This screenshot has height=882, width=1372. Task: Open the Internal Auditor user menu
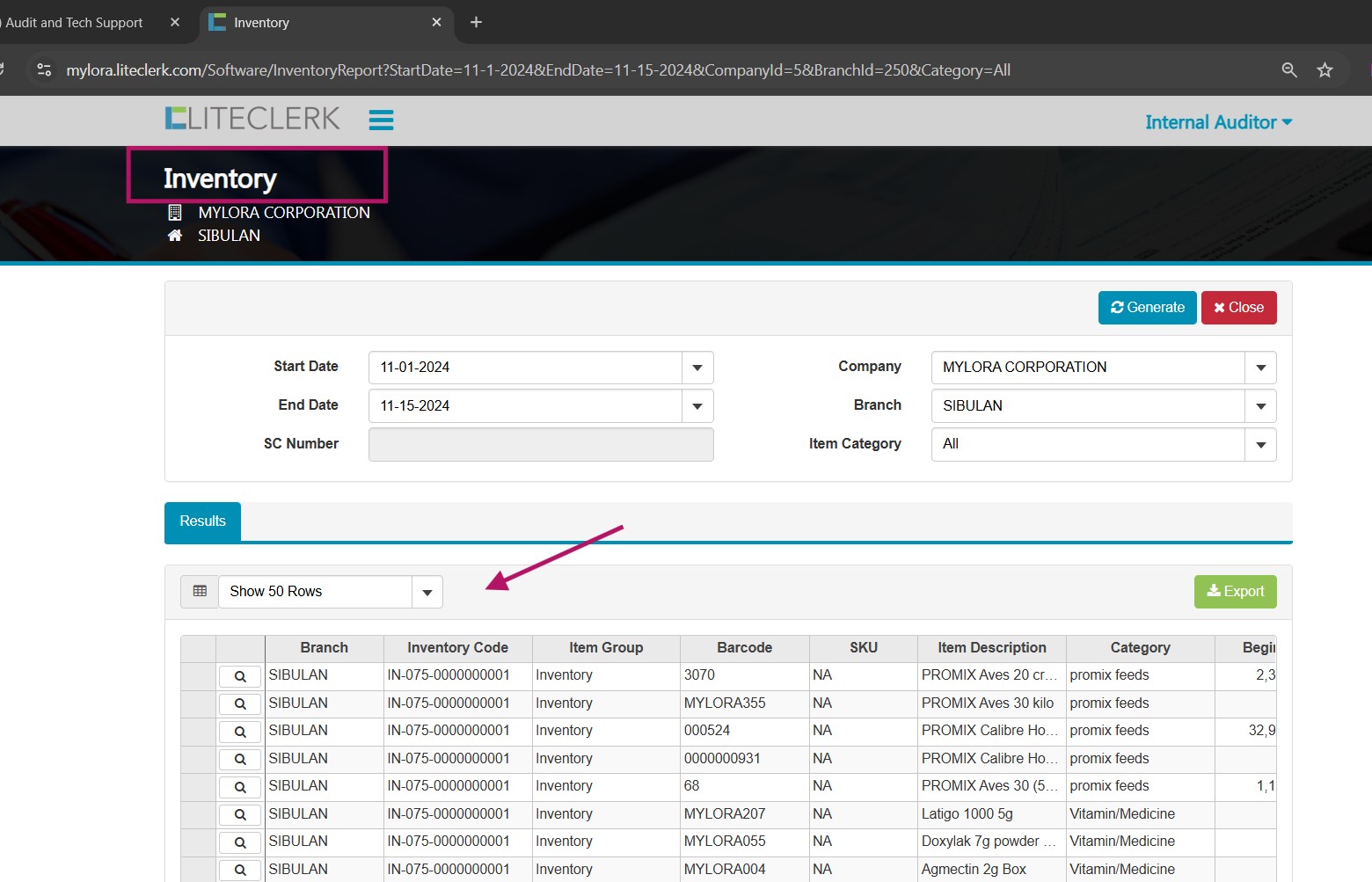pos(1218,122)
